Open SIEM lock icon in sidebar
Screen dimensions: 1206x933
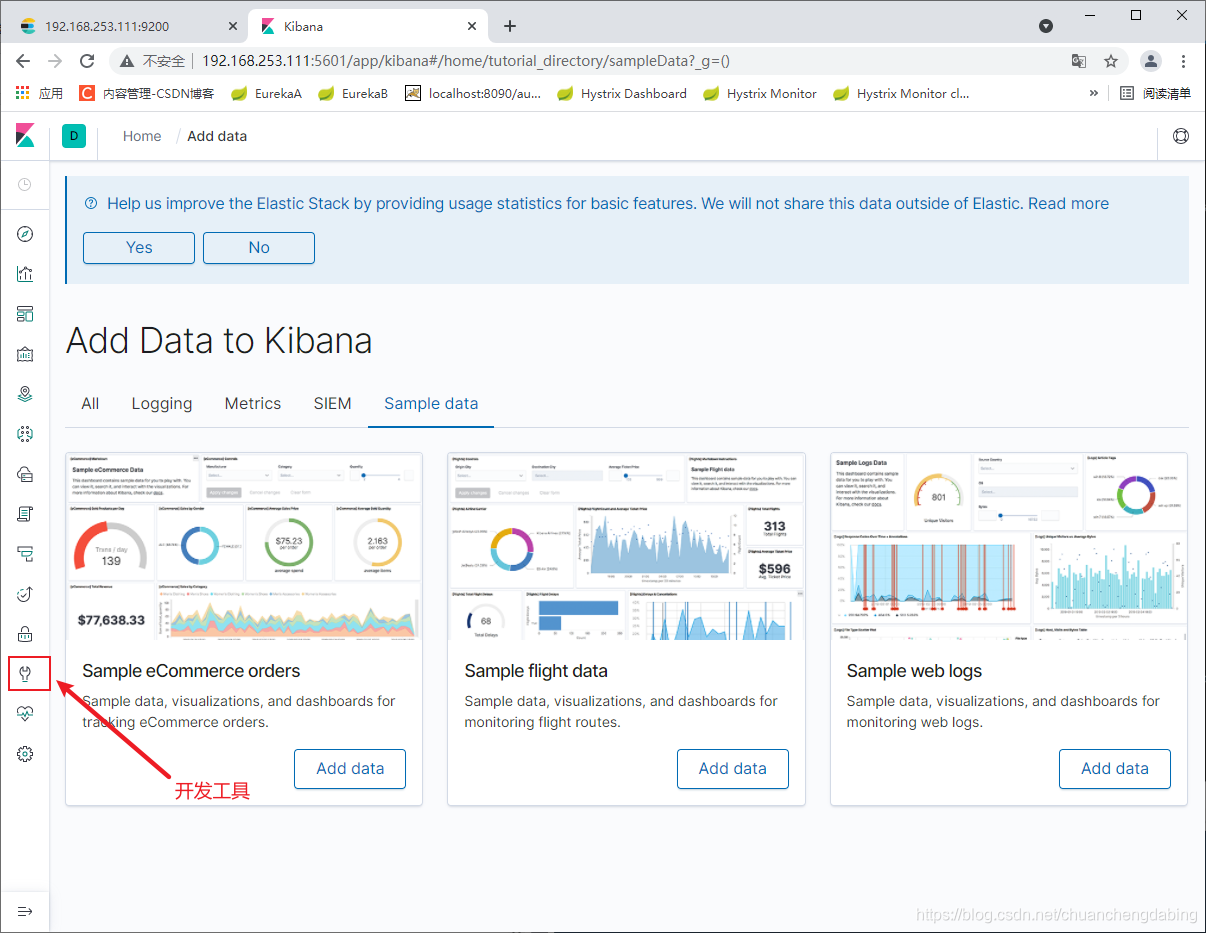[25, 634]
